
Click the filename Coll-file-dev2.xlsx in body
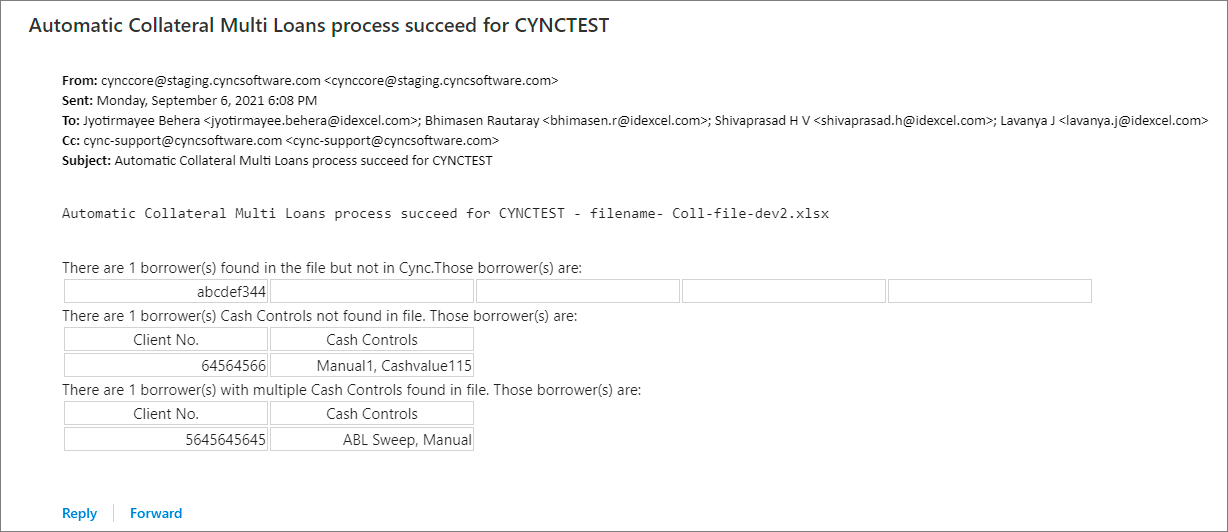[x=750, y=213]
